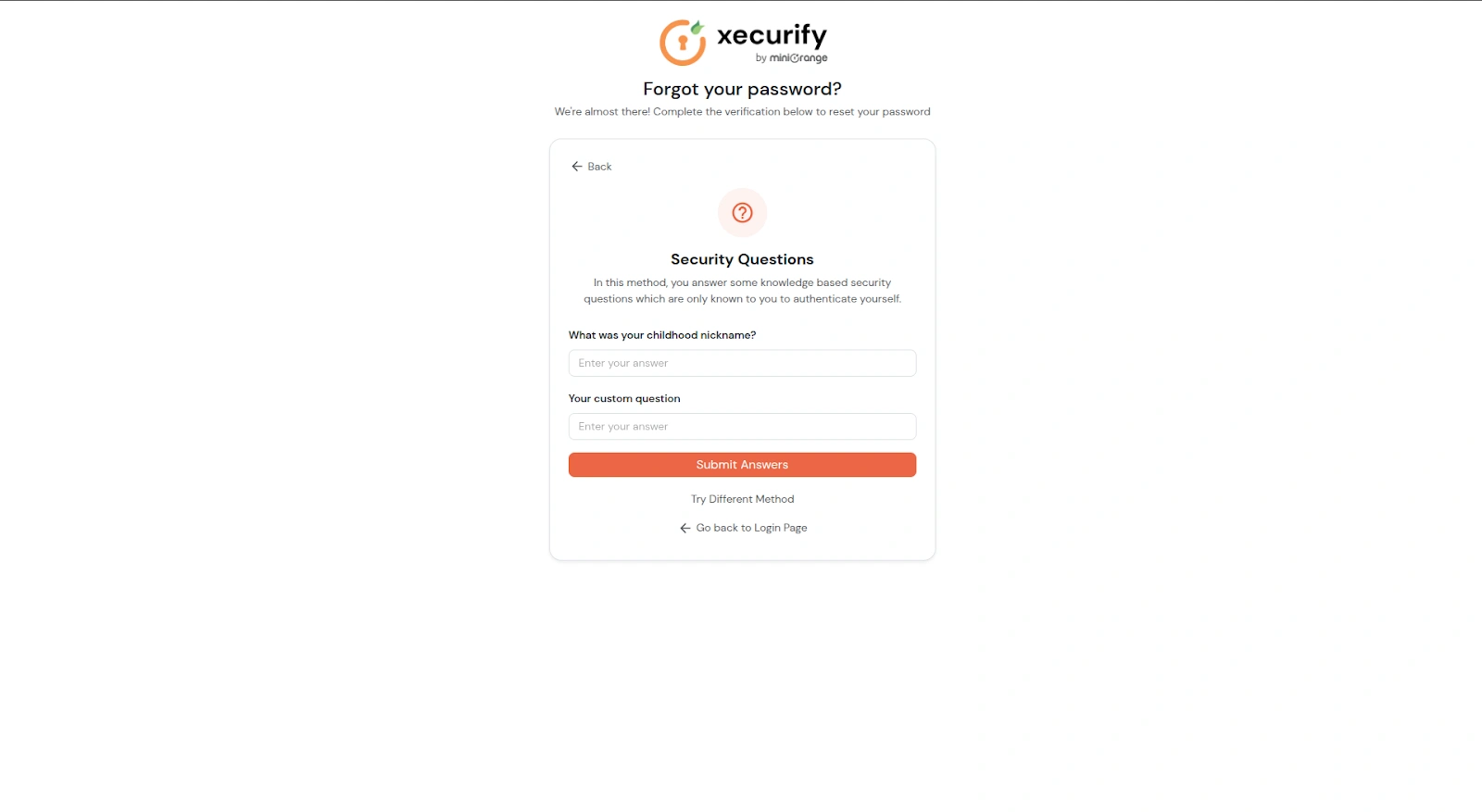Click the xecurify logo

click(x=741, y=40)
